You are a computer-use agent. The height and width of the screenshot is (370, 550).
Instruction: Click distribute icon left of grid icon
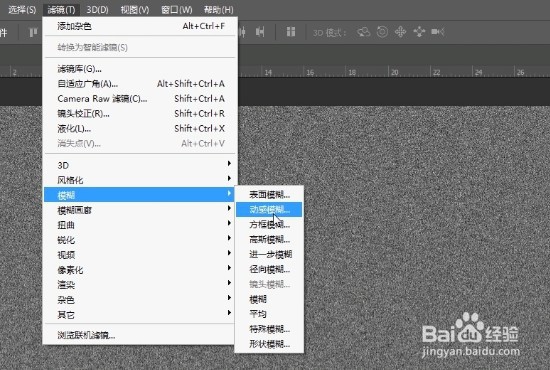coord(260,32)
